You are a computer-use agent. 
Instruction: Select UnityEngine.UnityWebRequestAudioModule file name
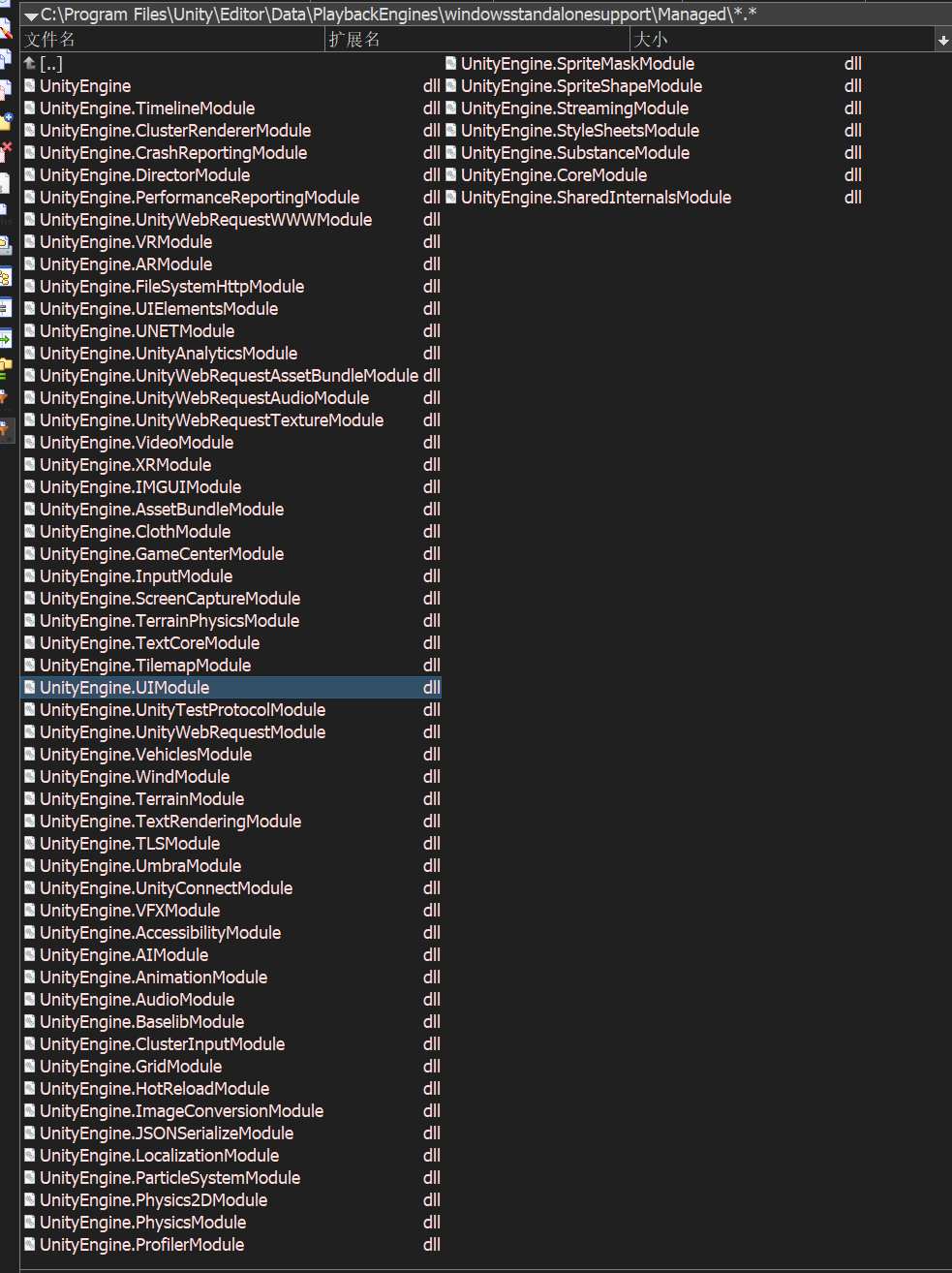pyautogui.click(x=204, y=398)
